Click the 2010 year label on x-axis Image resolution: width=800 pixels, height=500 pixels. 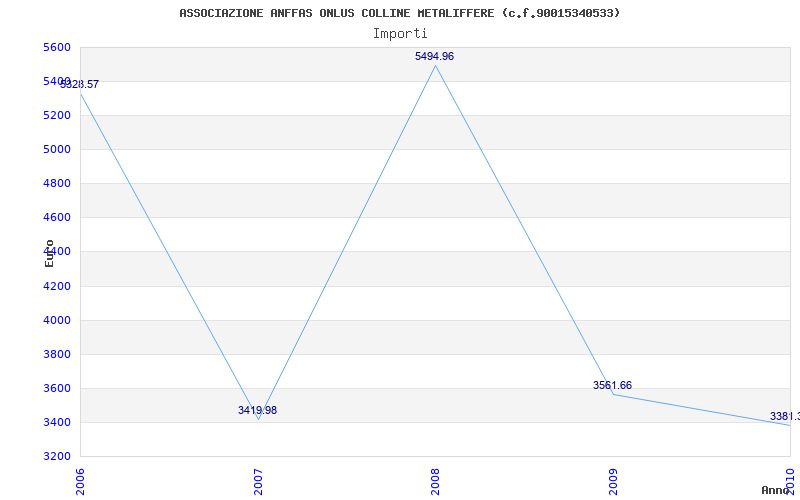pyautogui.click(x=790, y=482)
